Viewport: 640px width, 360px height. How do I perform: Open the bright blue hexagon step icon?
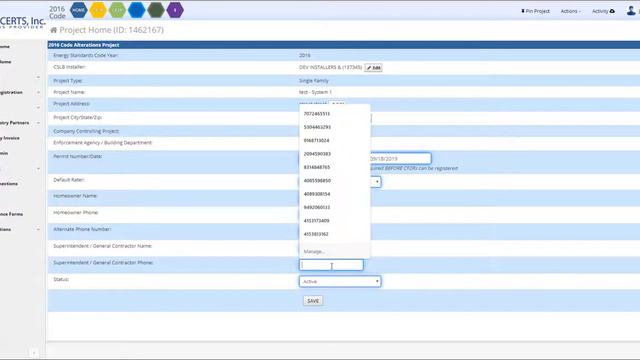136,10
